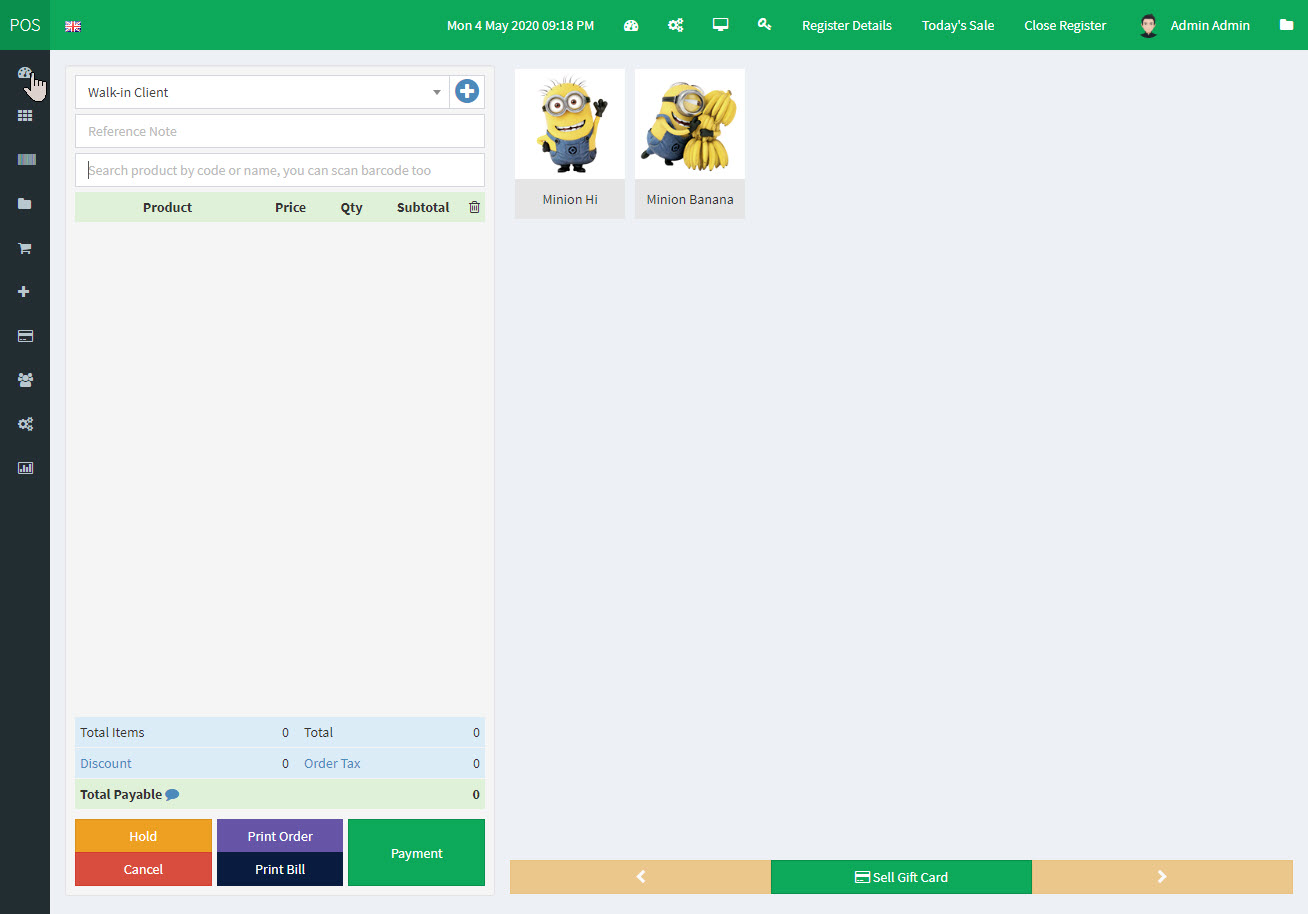Click the Admin Admin avatar picture
The height and width of the screenshot is (914, 1308).
point(1149,26)
